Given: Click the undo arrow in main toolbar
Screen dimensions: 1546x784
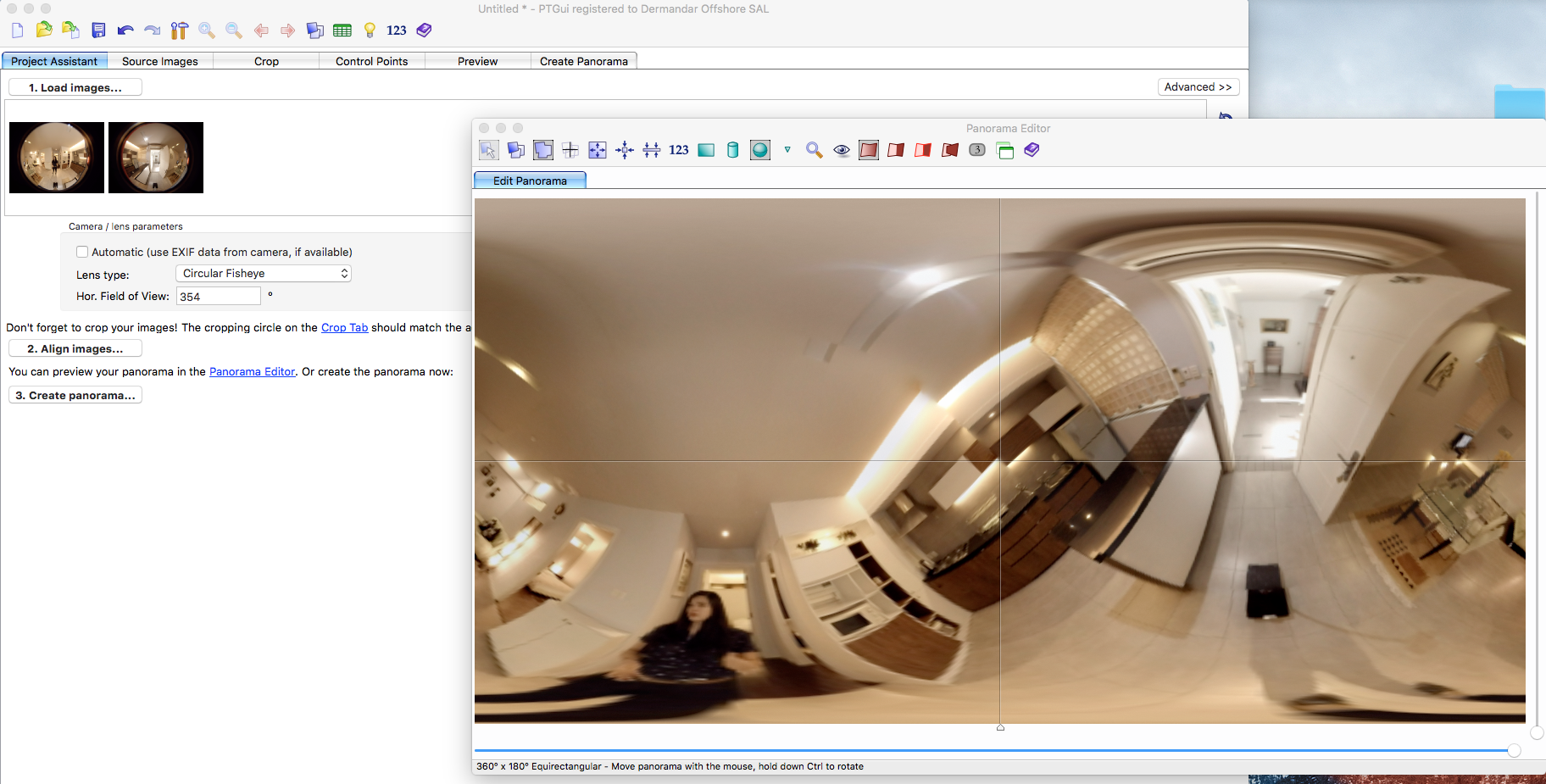Looking at the screenshot, I should point(125,31).
